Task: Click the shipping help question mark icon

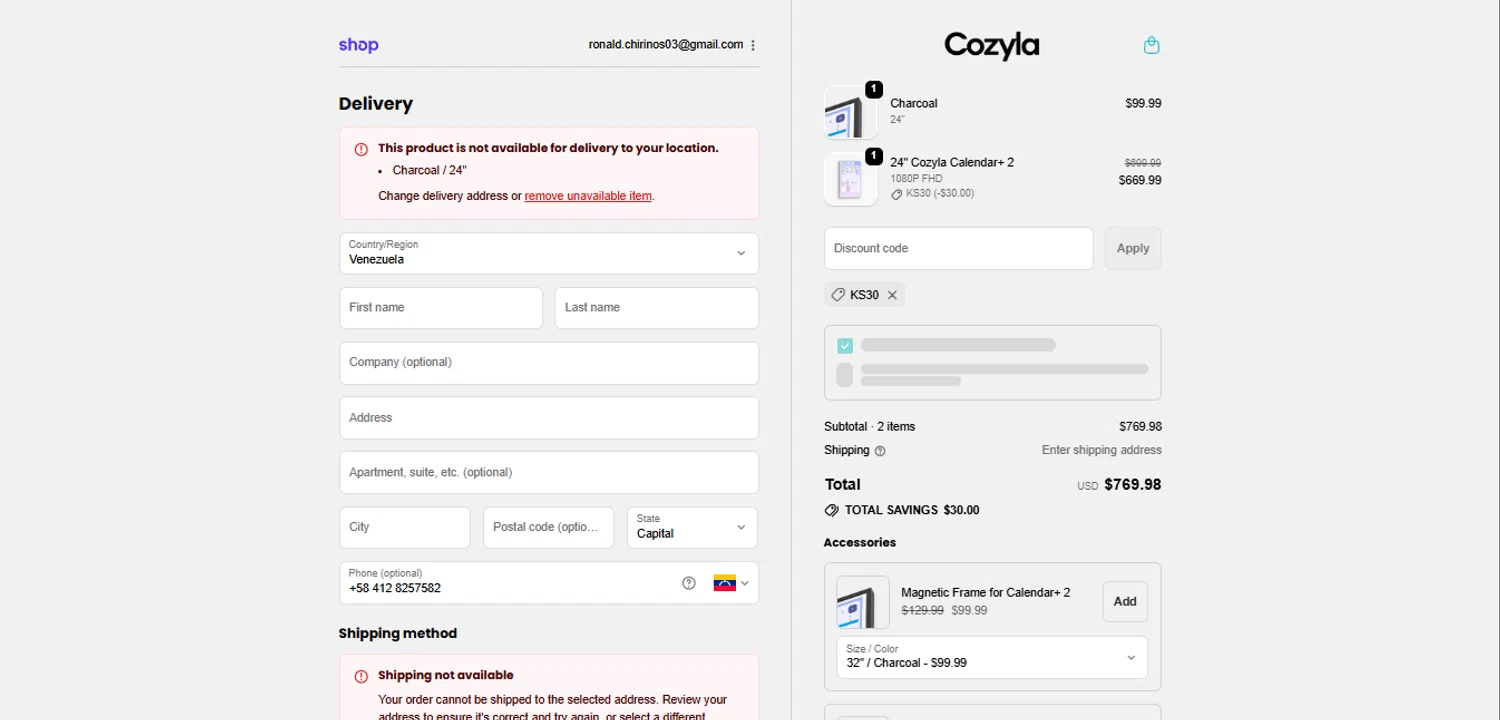Action: 880,451
